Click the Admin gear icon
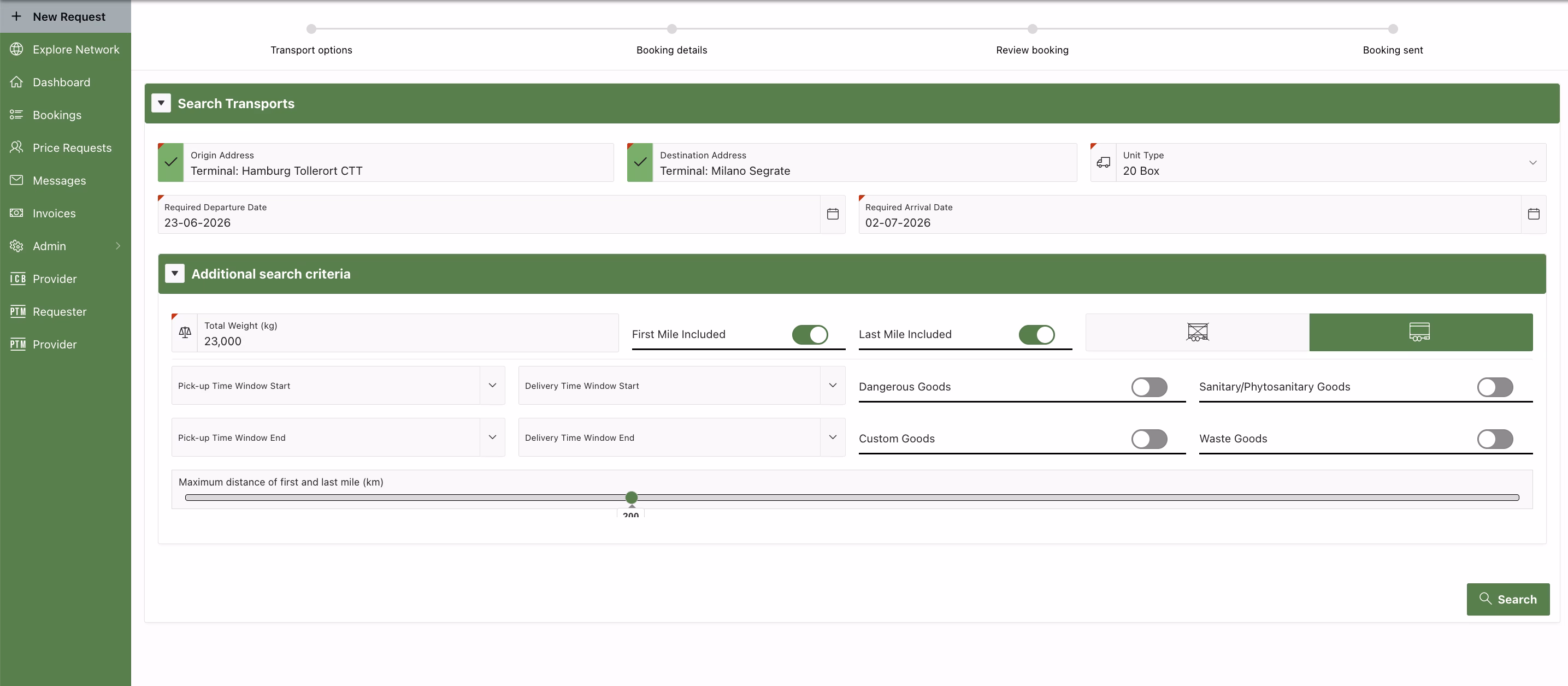The image size is (1568, 686). [16, 246]
